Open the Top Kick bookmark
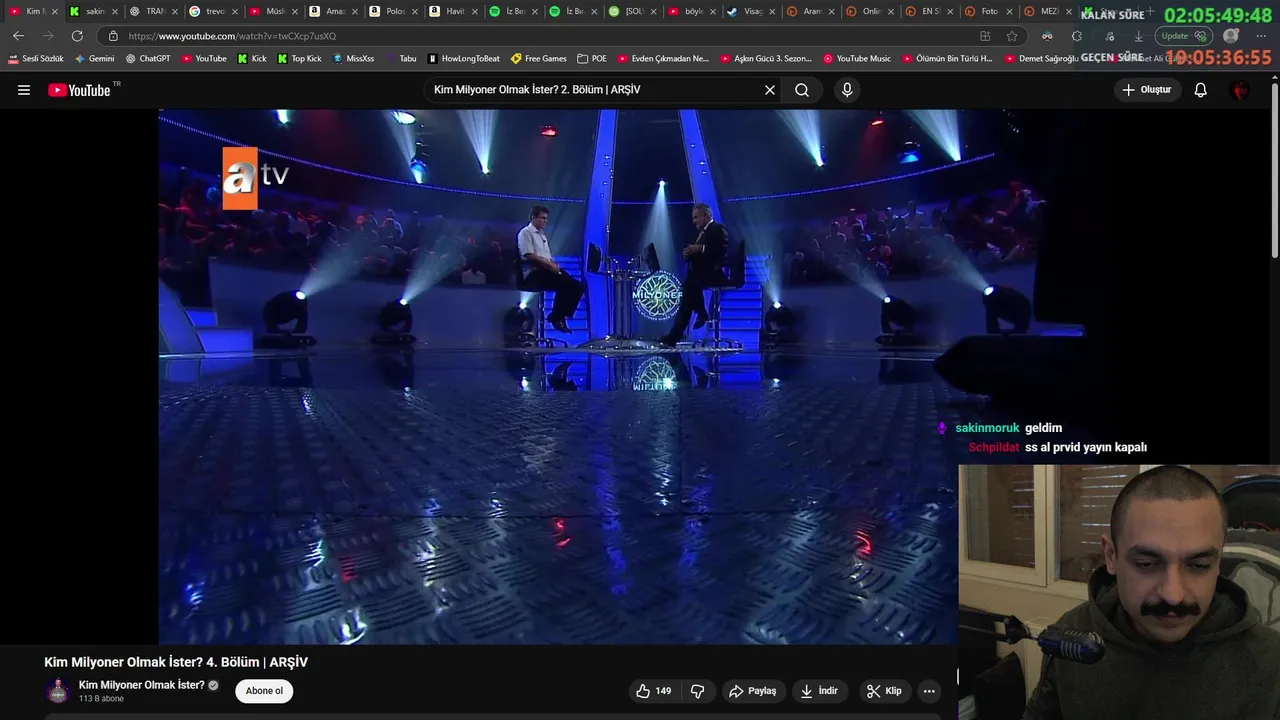This screenshot has height=720, width=1280. point(299,59)
